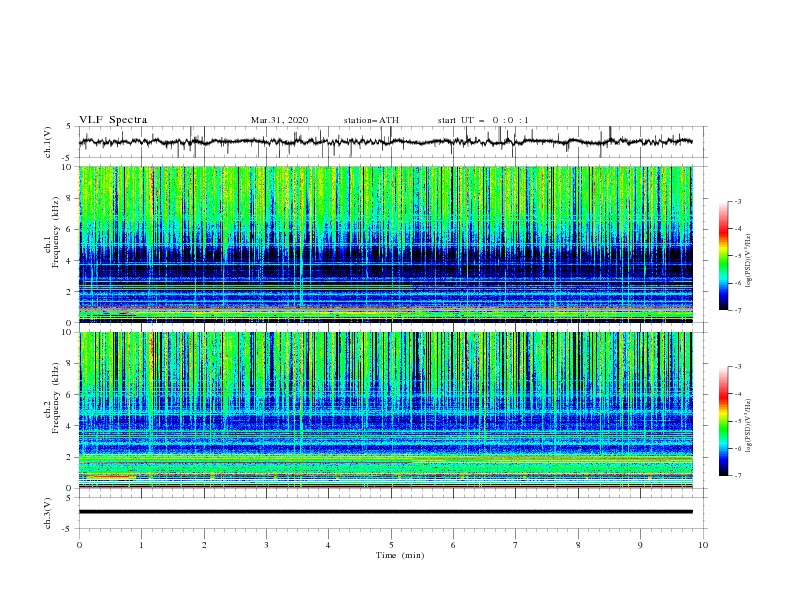Click the ch.1 voltage waveform trace panel
Viewport: 792px width, 612px height.
pyautogui.click(x=393, y=142)
